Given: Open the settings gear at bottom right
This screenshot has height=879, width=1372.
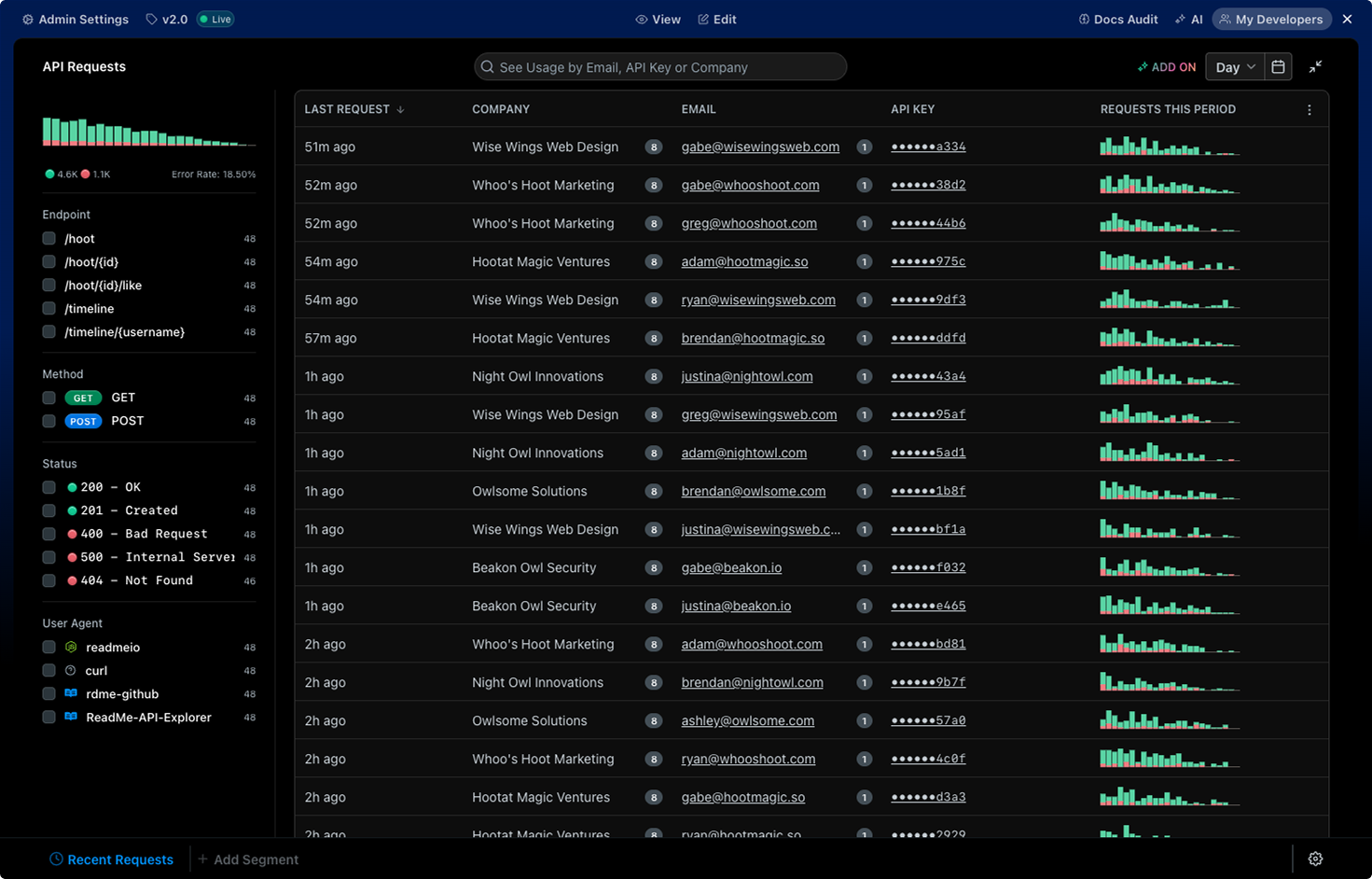Looking at the screenshot, I should [x=1315, y=858].
